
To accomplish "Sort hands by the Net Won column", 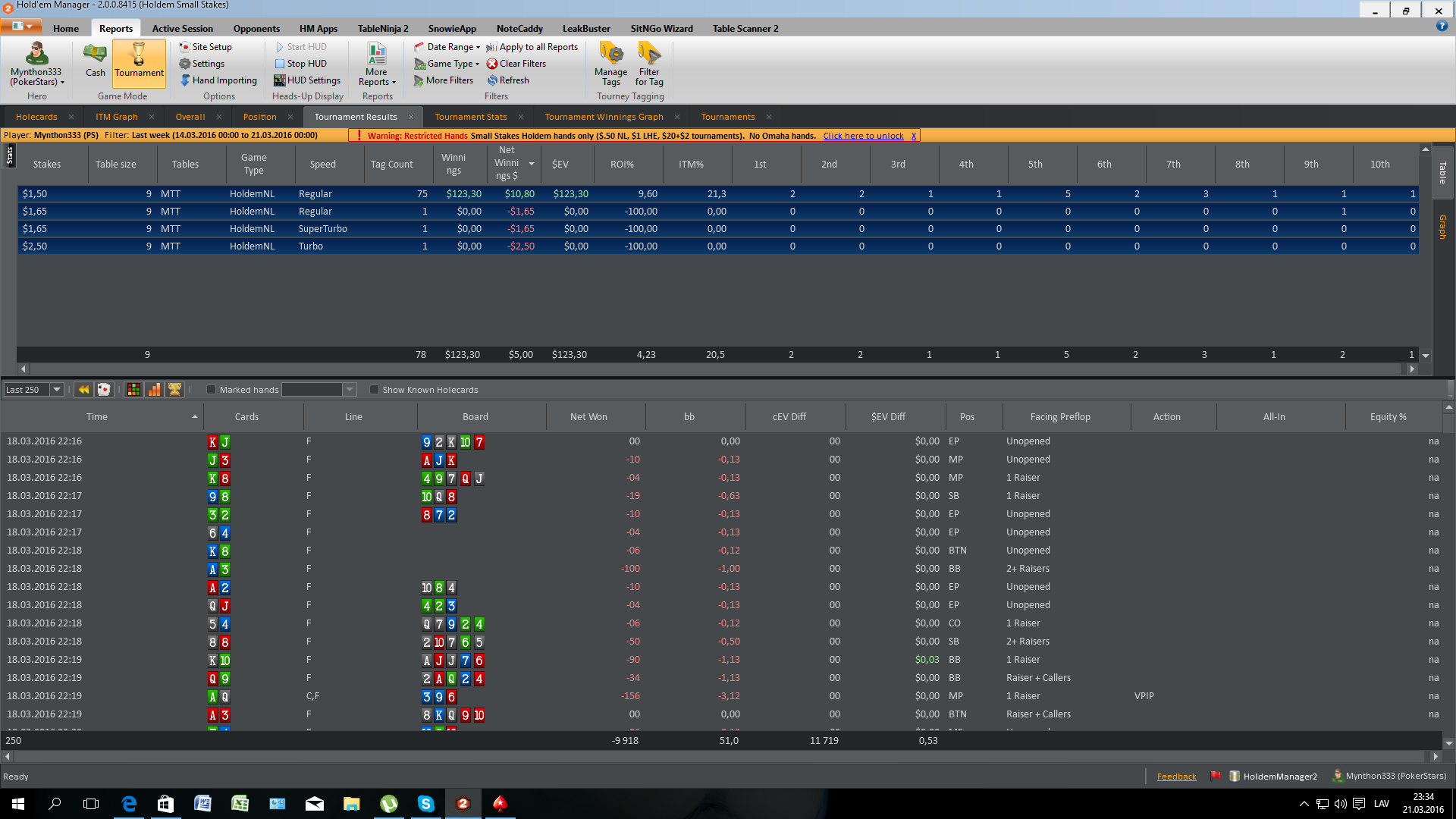I will pyautogui.click(x=588, y=417).
